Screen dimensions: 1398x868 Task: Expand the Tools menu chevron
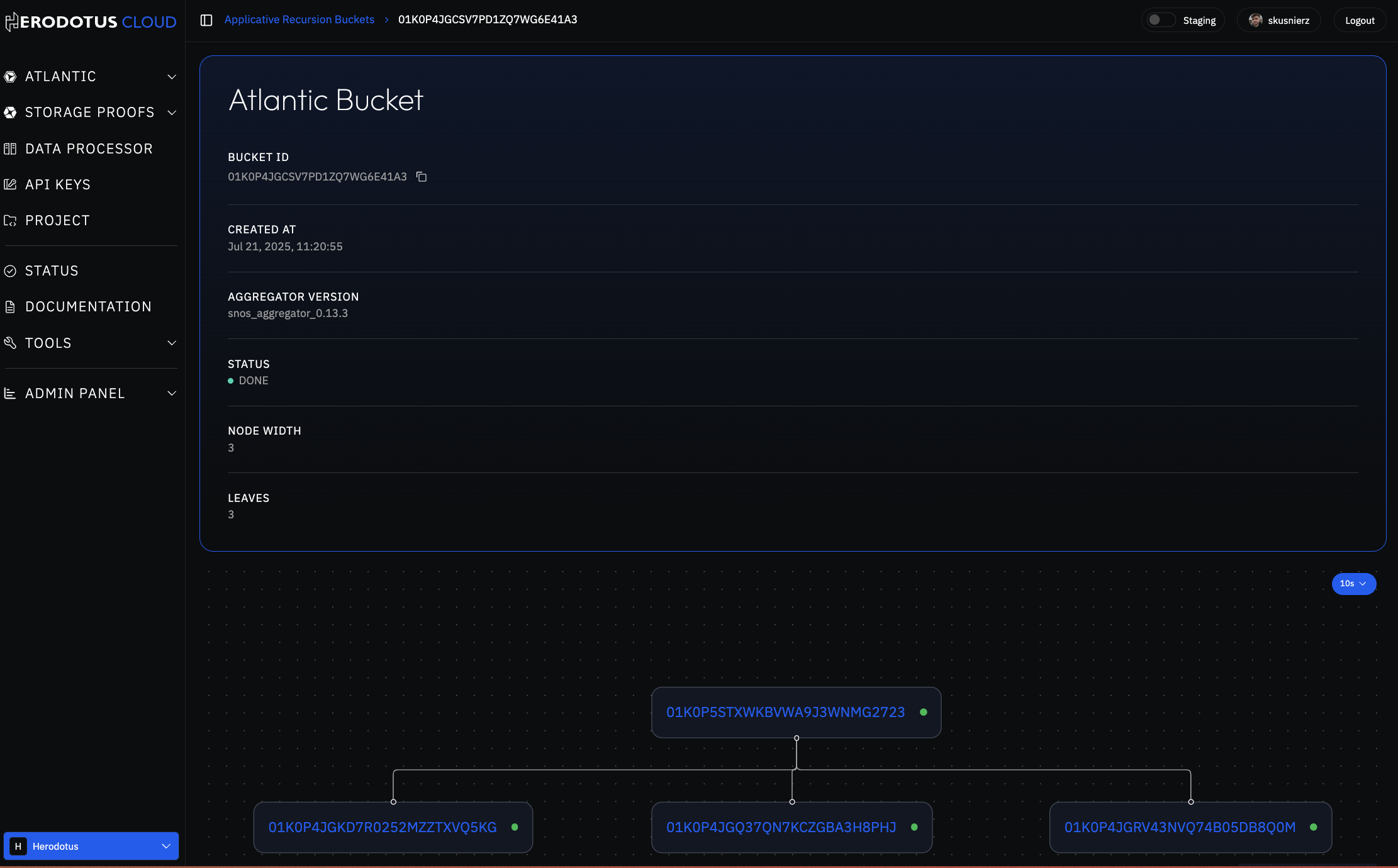click(x=172, y=343)
